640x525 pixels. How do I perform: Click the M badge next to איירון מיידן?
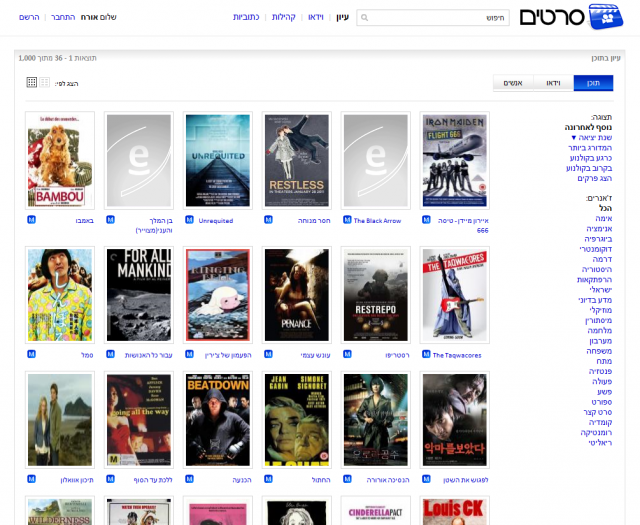pos(426,220)
